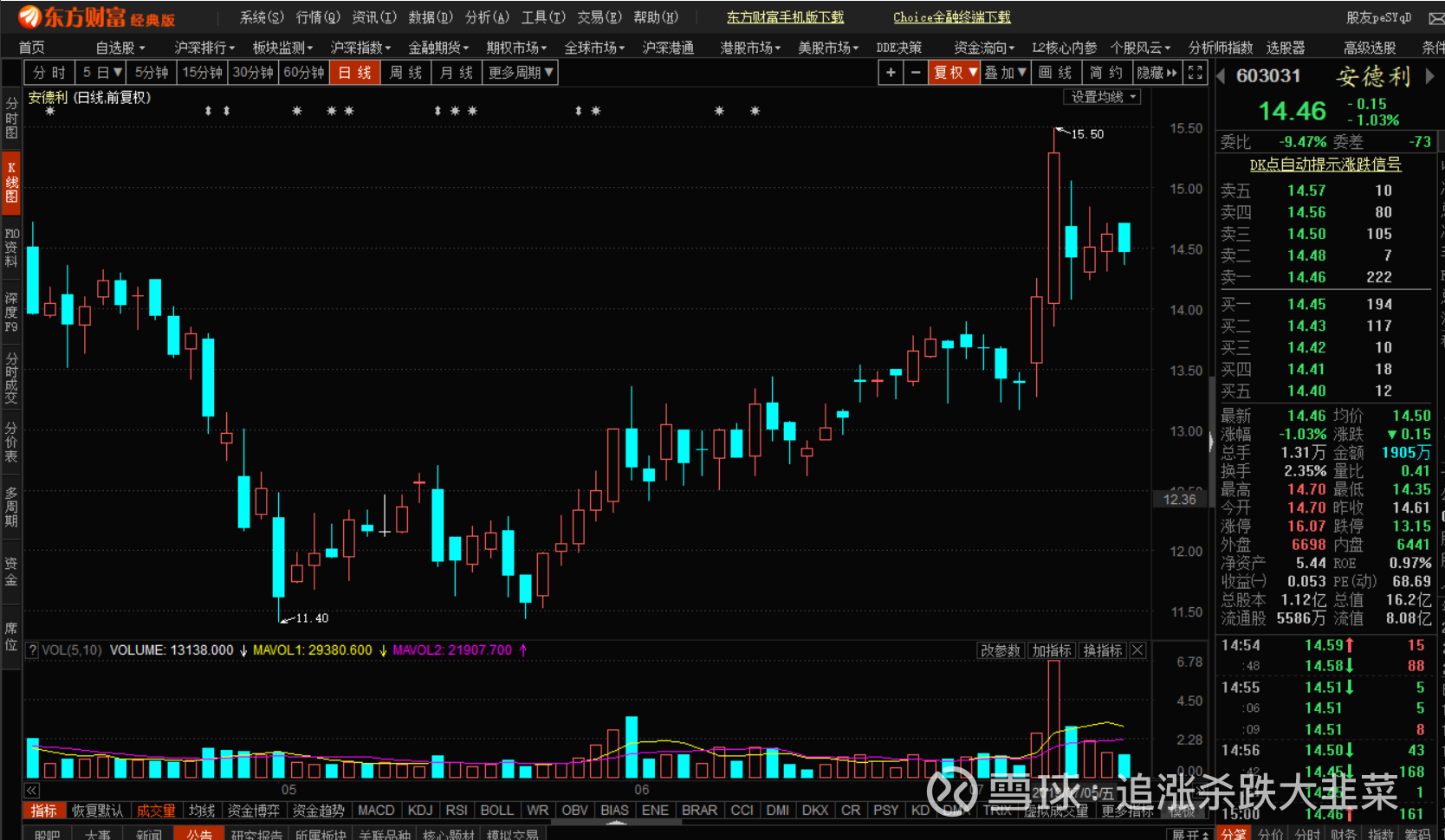Go to next stock with right arrow

1429,76
